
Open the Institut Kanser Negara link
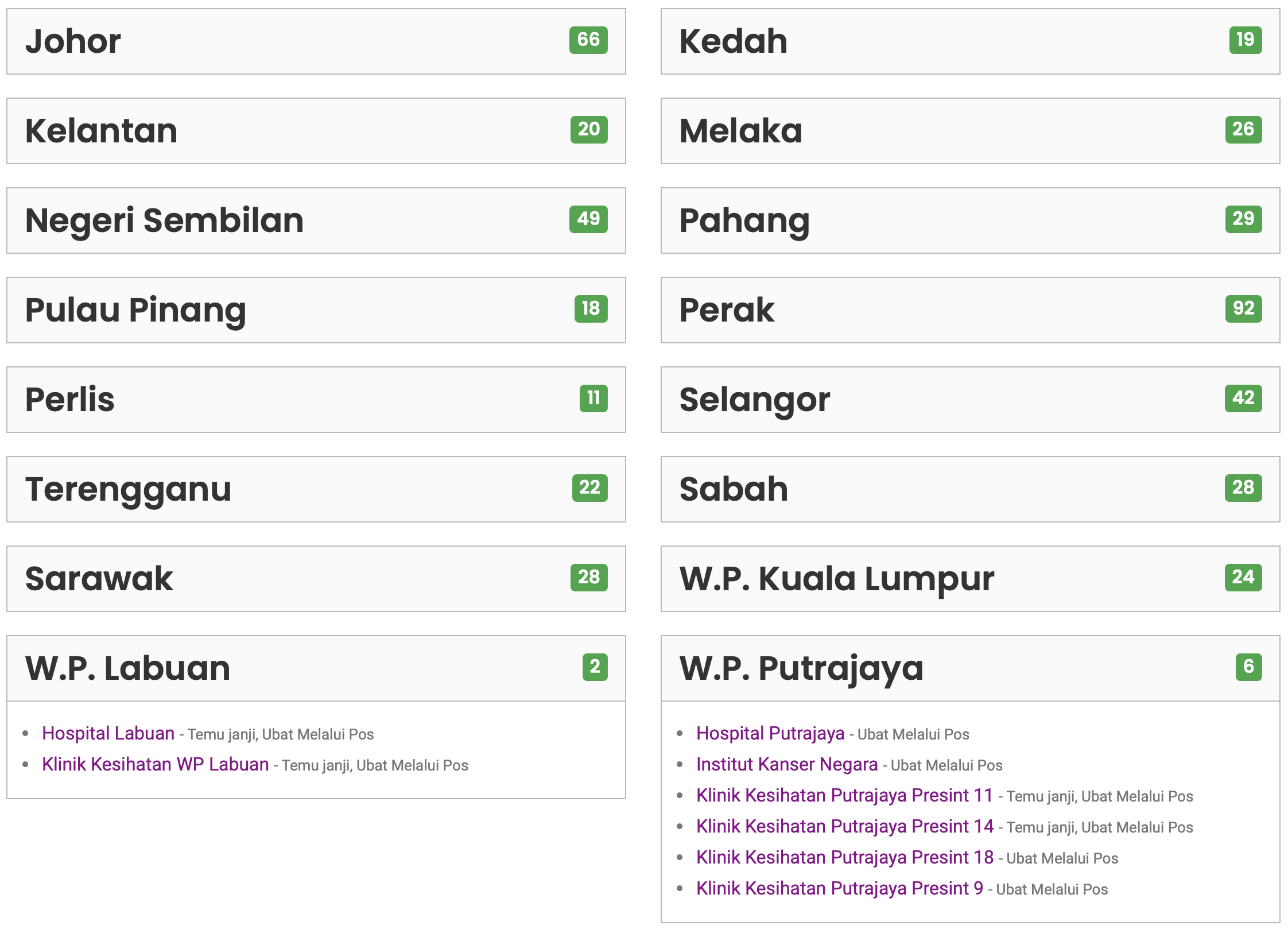pos(786,764)
